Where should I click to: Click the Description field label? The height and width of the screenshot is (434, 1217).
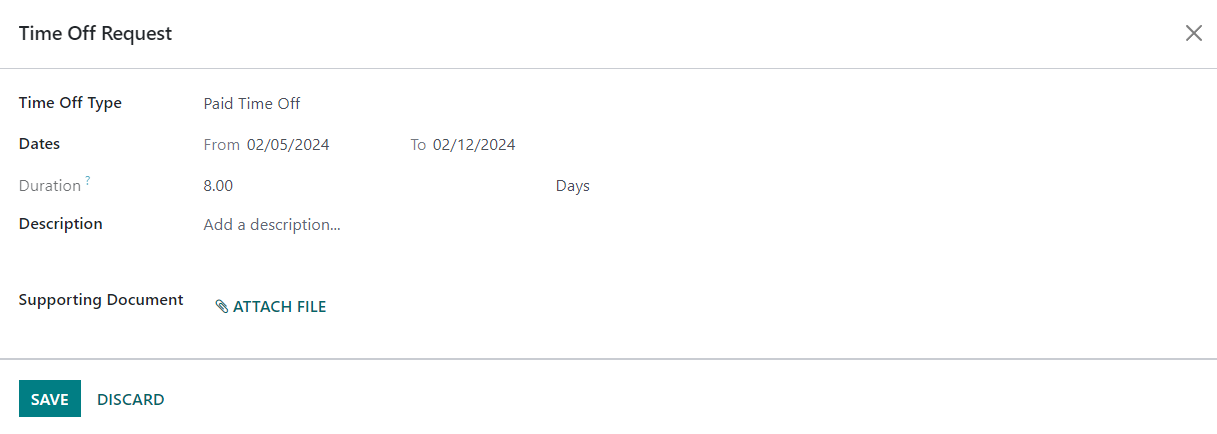(x=61, y=224)
